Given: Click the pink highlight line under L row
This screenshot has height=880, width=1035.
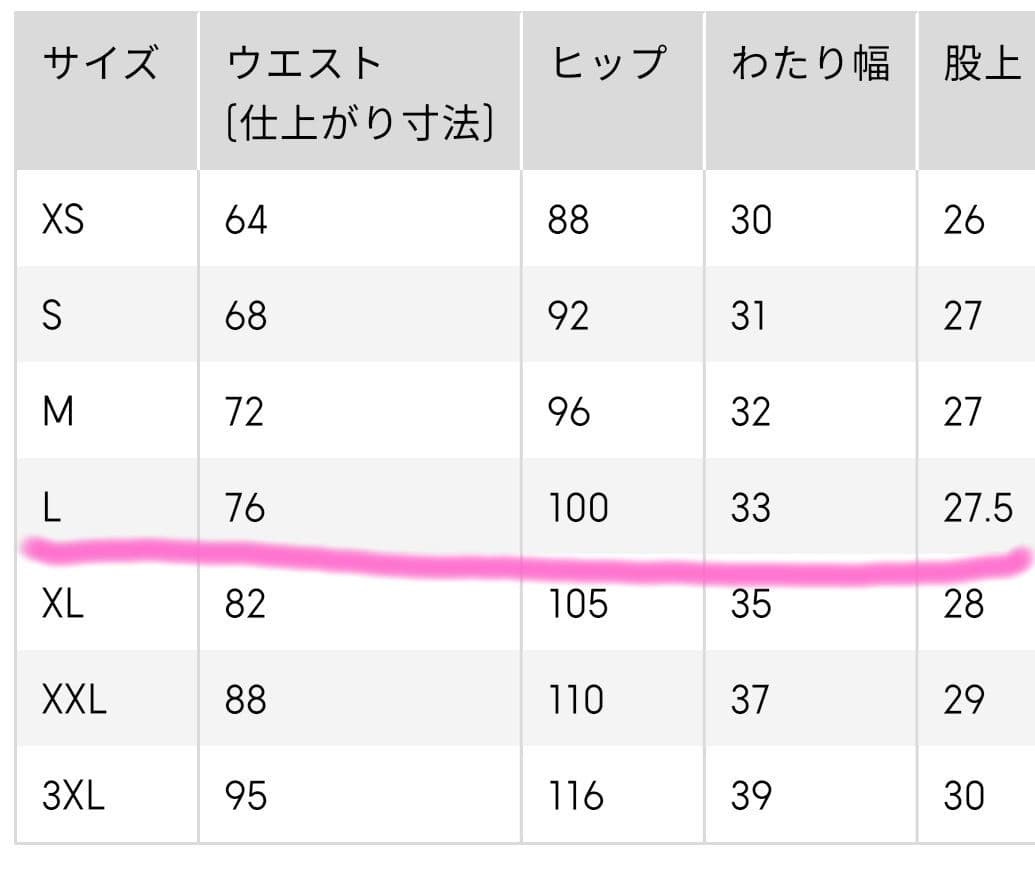Looking at the screenshot, I should click(520, 562).
